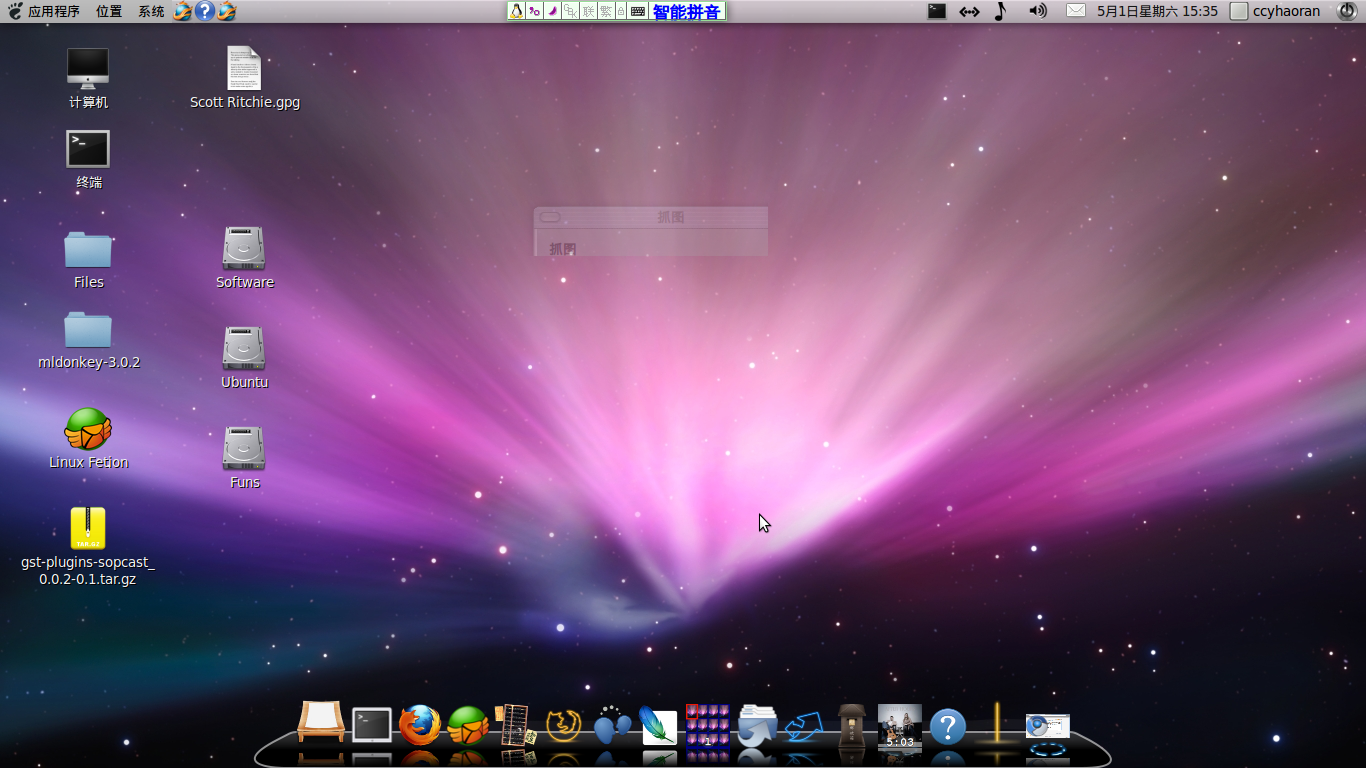Select the Files folder on desktop
Viewport: 1366px width, 768px height.
click(88, 249)
